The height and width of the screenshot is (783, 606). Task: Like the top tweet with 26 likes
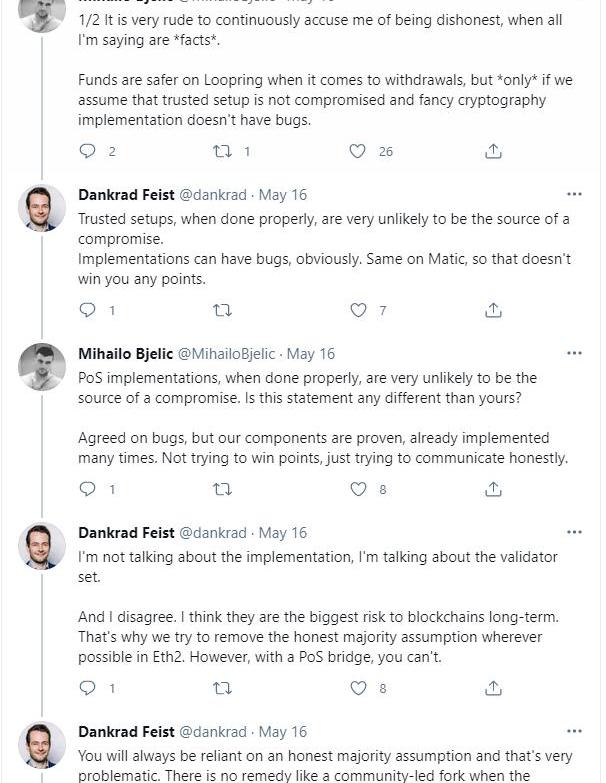click(357, 151)
